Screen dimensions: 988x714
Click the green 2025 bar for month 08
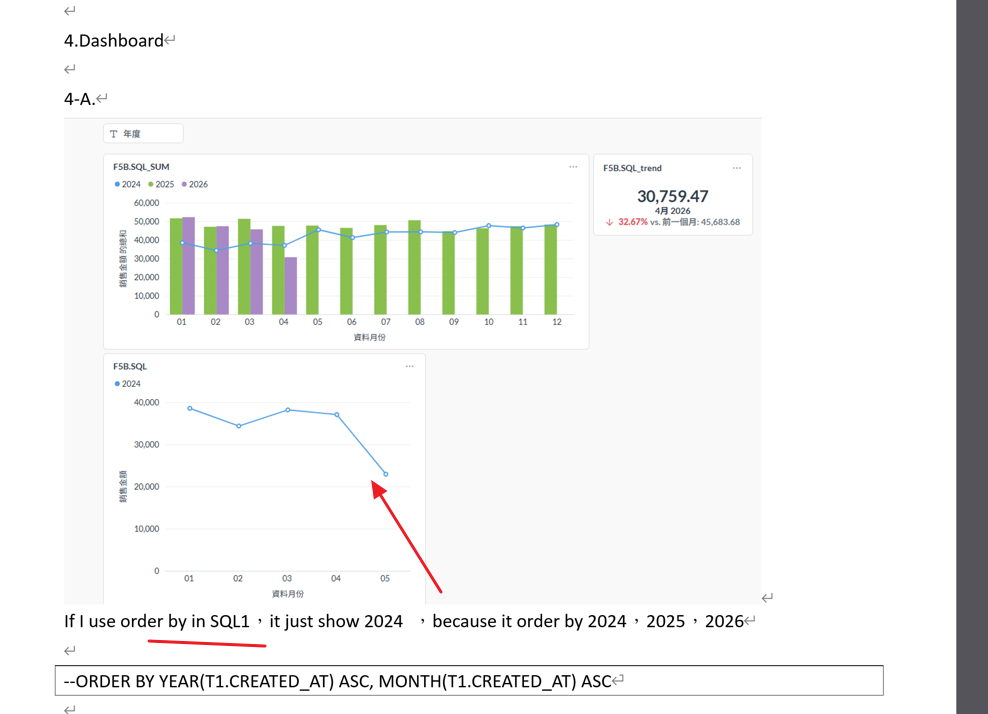click(414, 268)
